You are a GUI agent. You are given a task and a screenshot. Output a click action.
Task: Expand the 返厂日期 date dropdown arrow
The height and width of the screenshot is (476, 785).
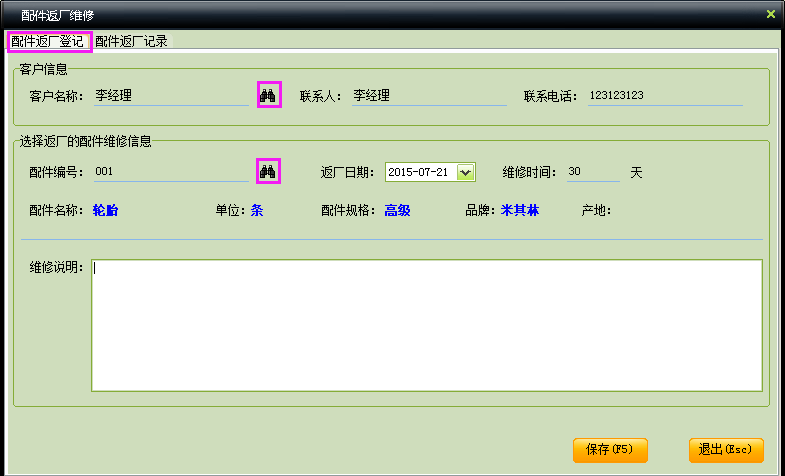[466, 173]
